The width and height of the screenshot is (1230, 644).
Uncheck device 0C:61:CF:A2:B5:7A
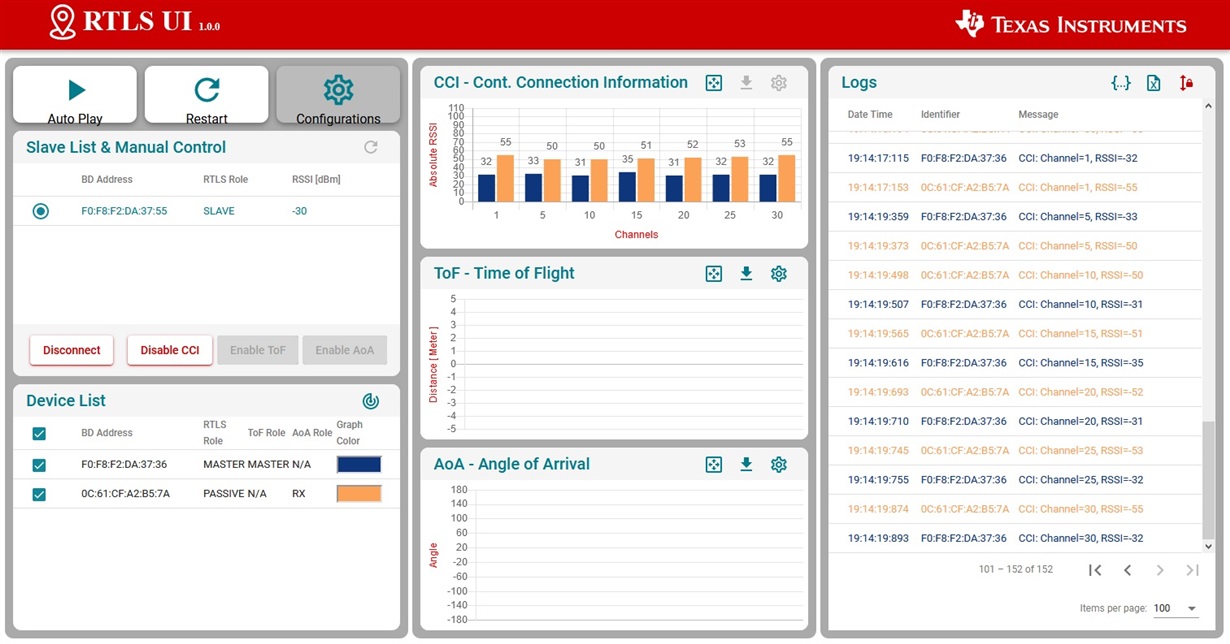click(39, 494)
